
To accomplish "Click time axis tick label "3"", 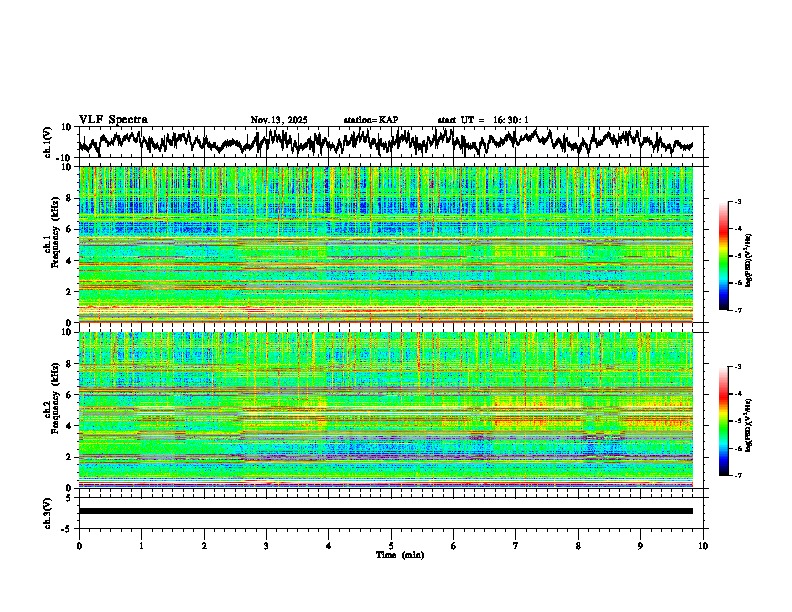I will click(266, 546).
